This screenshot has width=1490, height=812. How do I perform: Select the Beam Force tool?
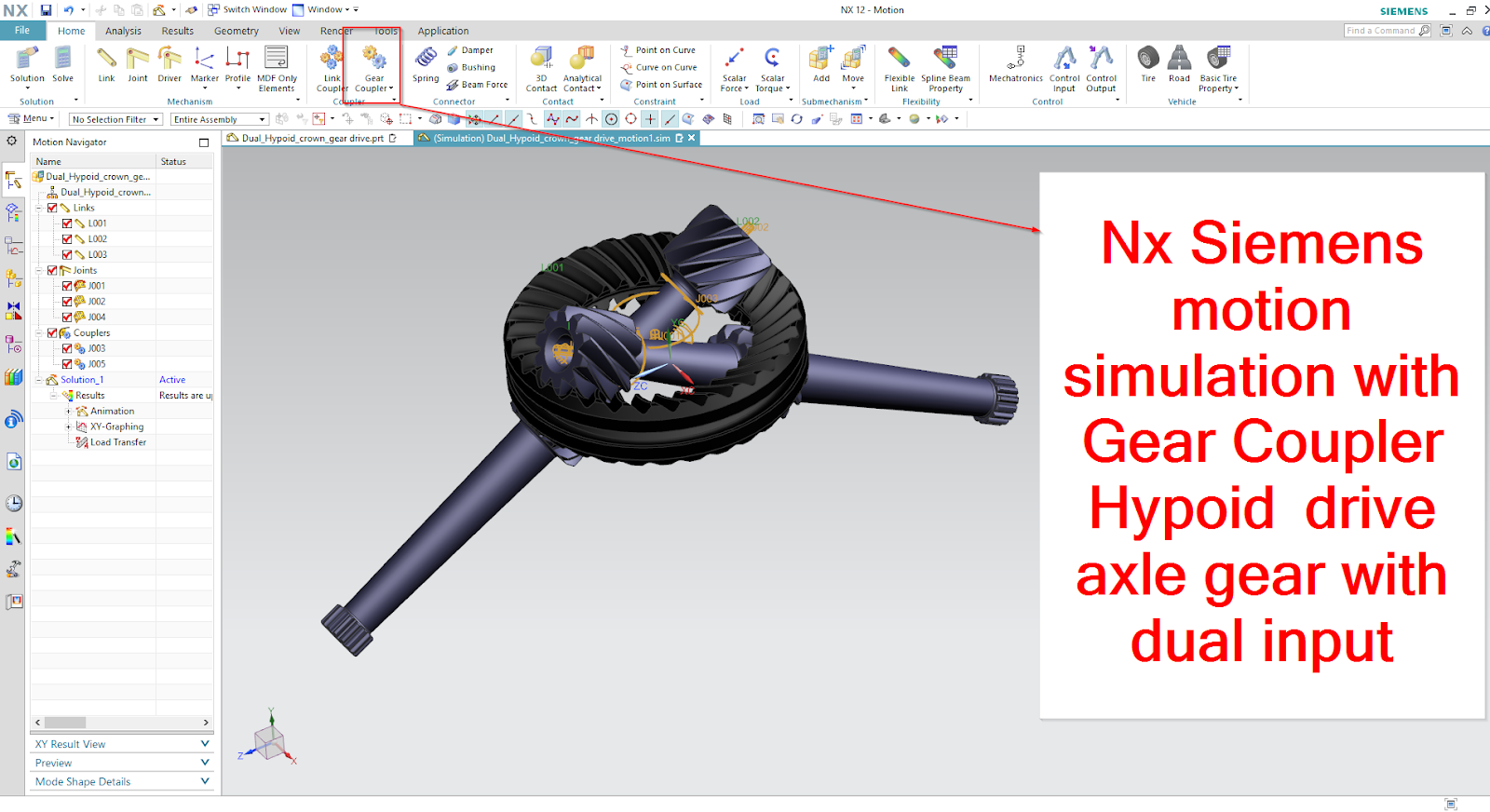click(477, 85)
